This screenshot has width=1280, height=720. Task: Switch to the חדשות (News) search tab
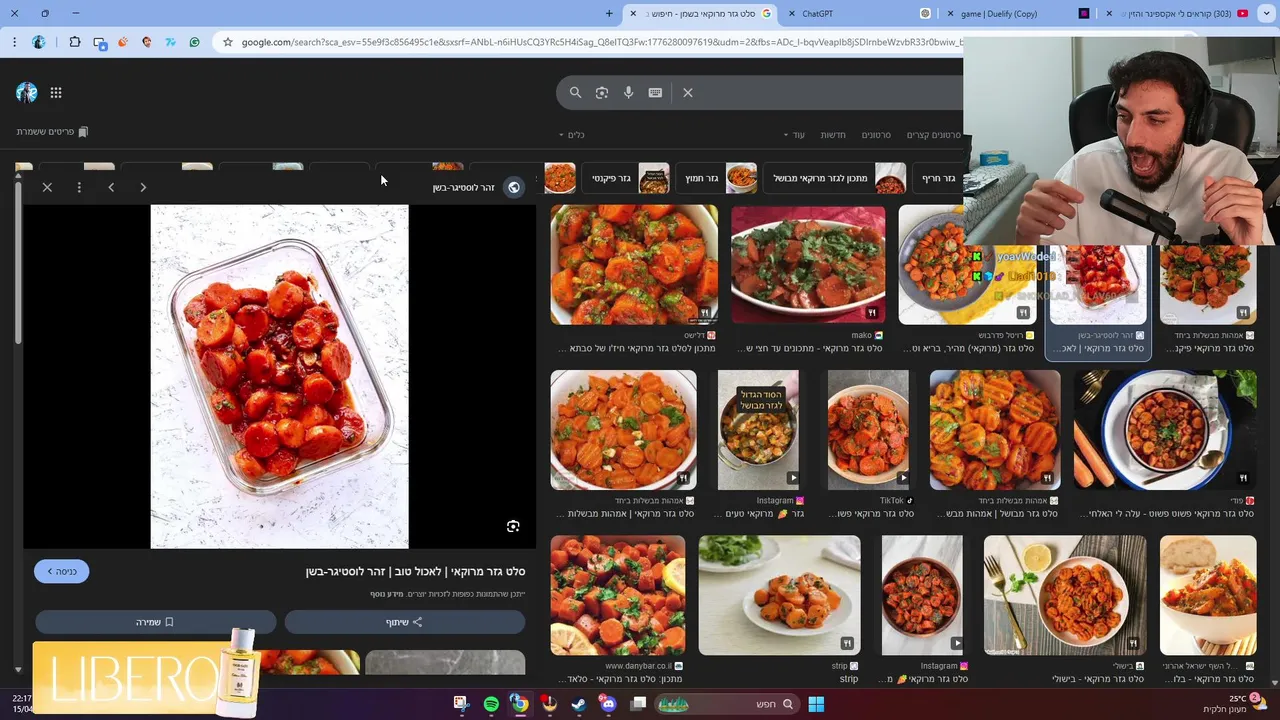833,135
